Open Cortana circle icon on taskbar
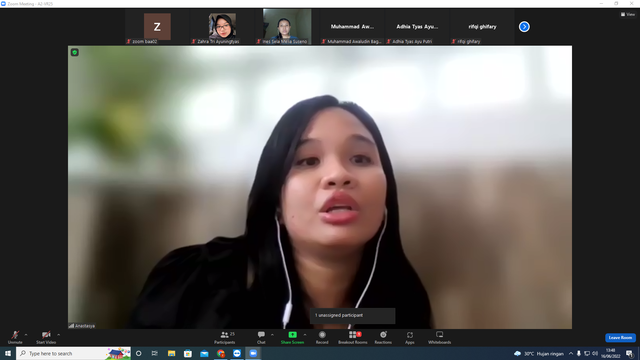The height and width of the screenshot is (360, 640). pyautogui.click(x=138, y=353)
